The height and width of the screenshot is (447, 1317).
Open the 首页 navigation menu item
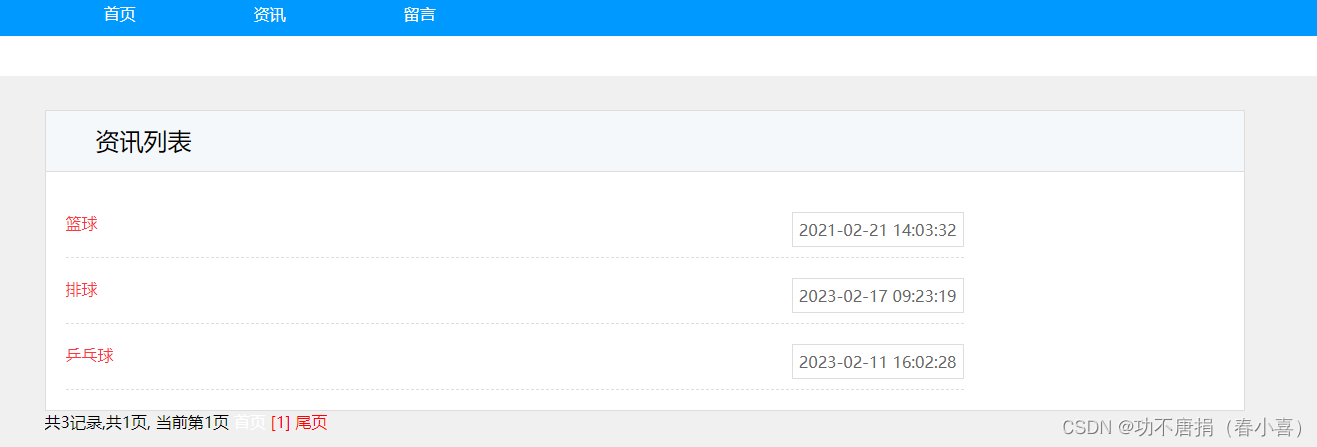pyautogui.click(x=120, y=15)
